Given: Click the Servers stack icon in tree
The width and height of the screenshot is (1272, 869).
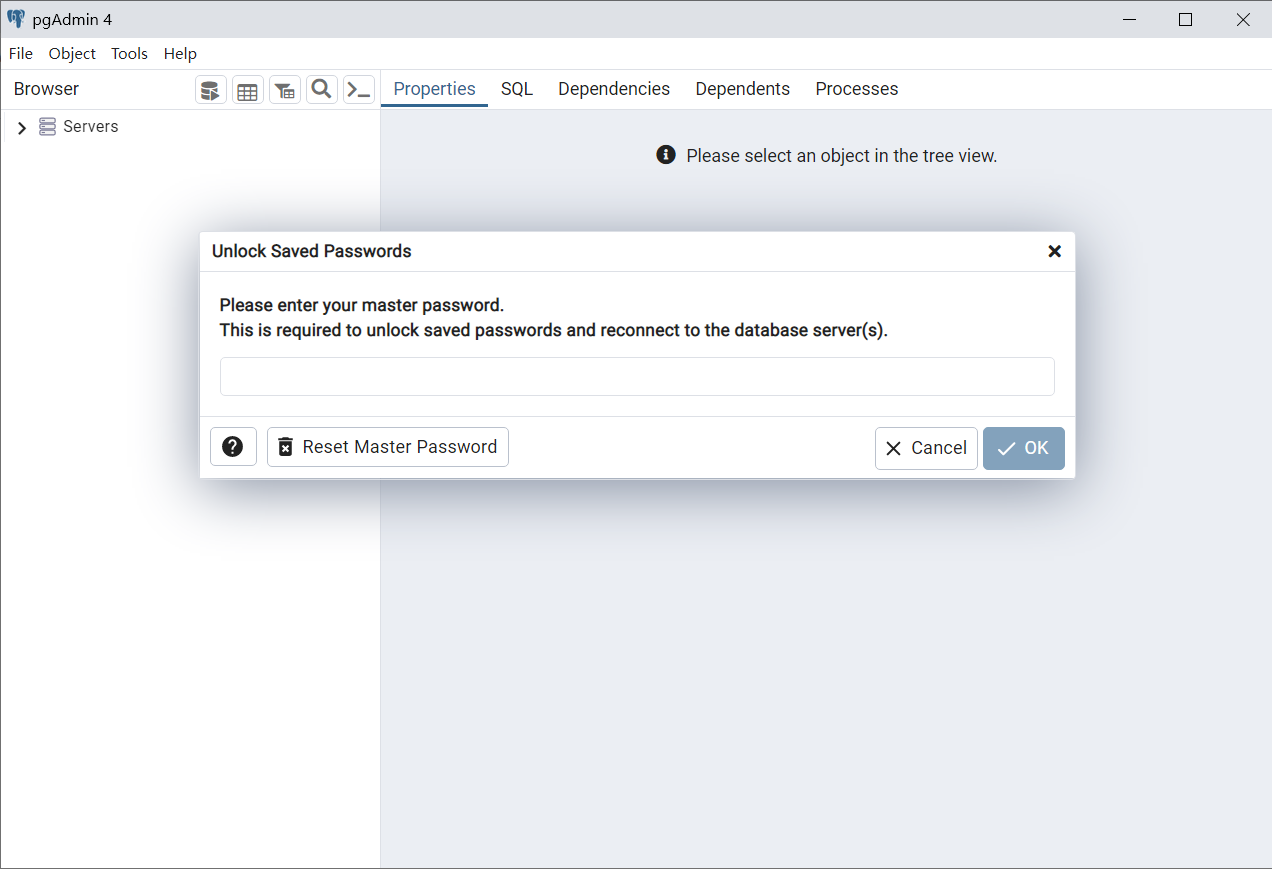Looking at the screenshot, I should (x=47, y=127).
